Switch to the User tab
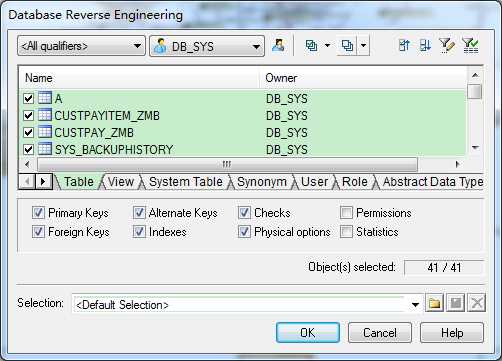Viewport: 502px width, 361px height. coord(314,182)
